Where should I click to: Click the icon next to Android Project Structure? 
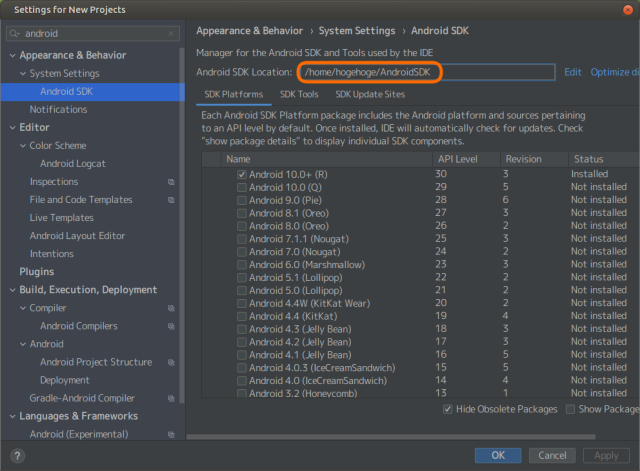[x=171, y=362]
